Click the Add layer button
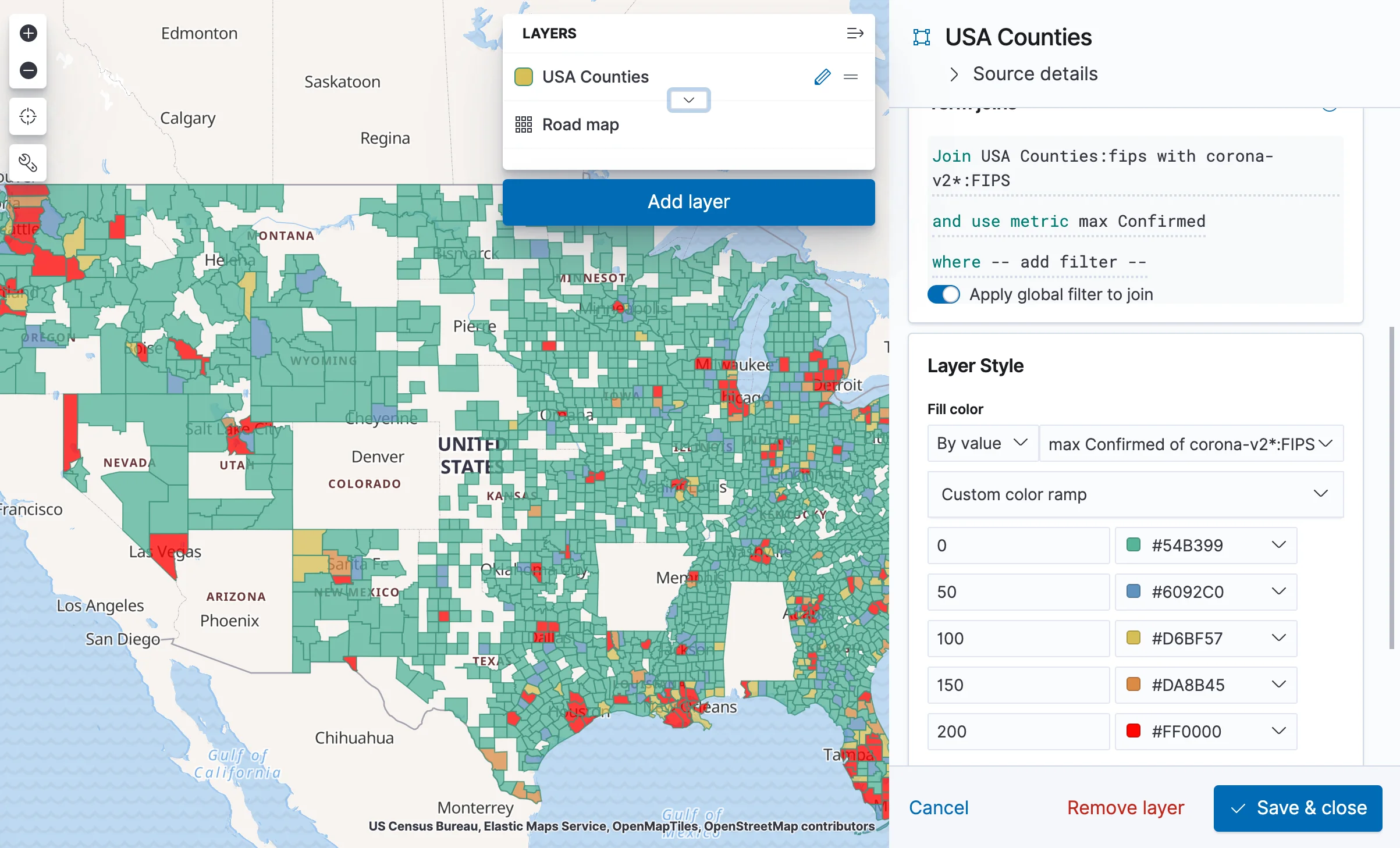Image resolution: width=1400 pixels, height=848 pixels. pyautogui.click(x=688, y=202)
